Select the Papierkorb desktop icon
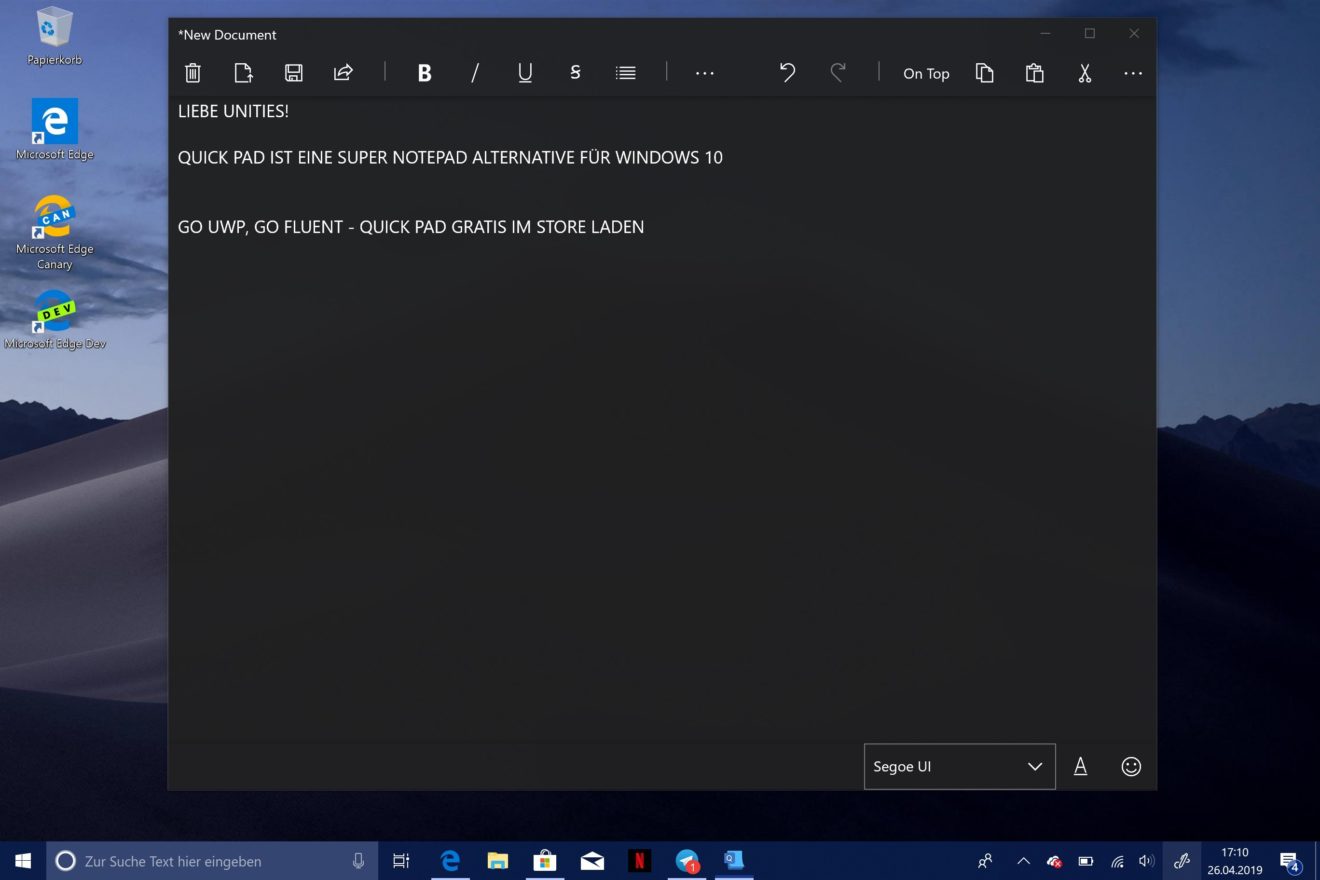 (x=55, y=37)
